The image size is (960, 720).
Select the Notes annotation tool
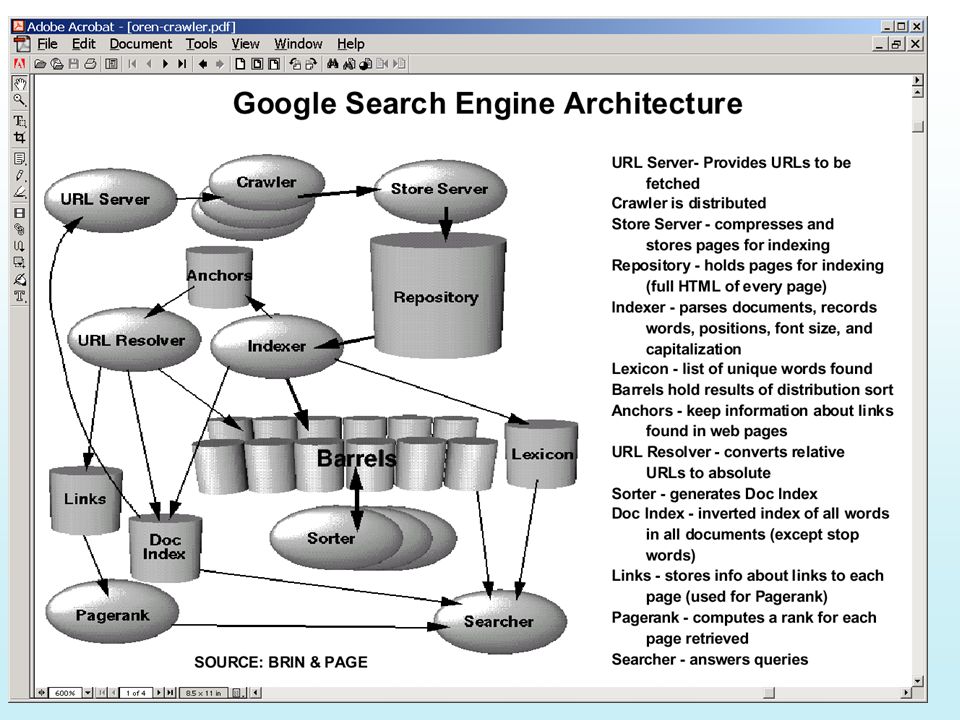point(20,159)
